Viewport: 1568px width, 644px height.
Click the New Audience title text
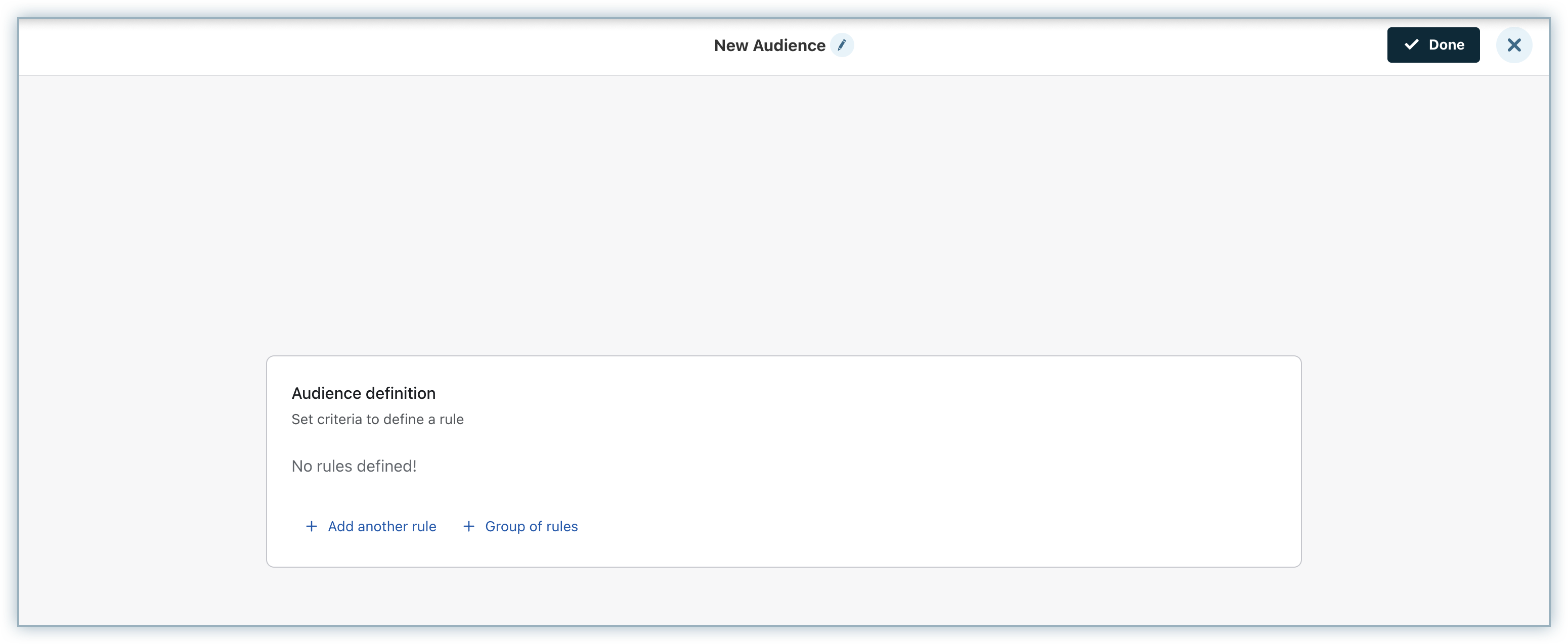coord(769,45)
